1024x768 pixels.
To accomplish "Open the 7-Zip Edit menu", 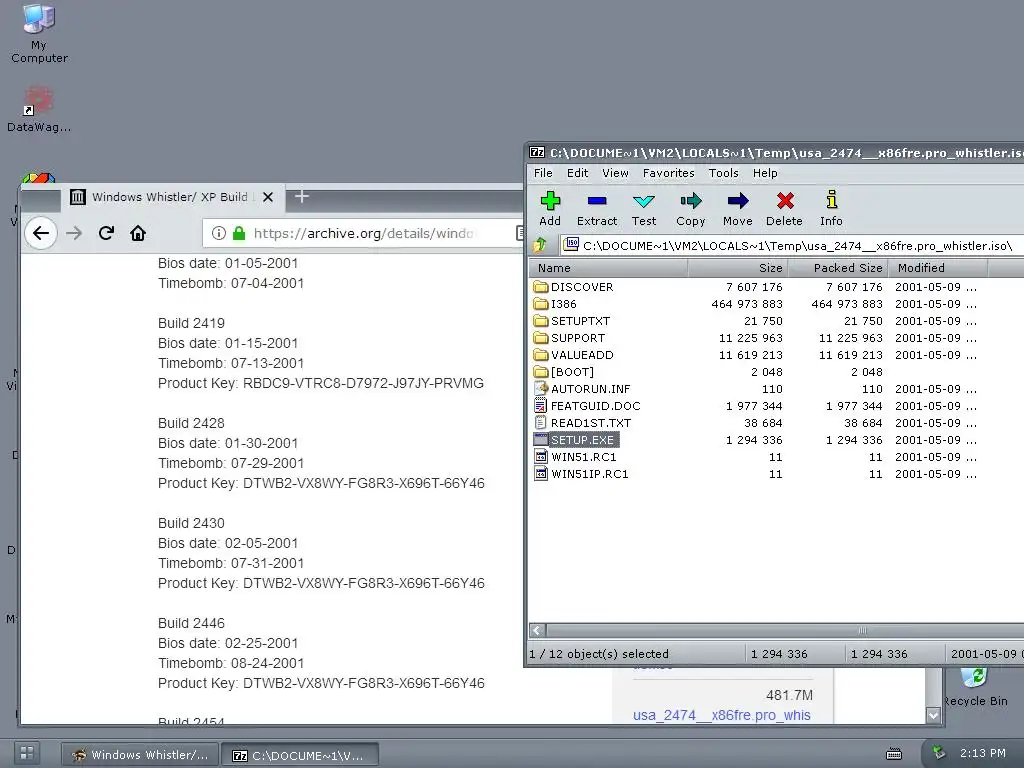I will pos(577,173).
